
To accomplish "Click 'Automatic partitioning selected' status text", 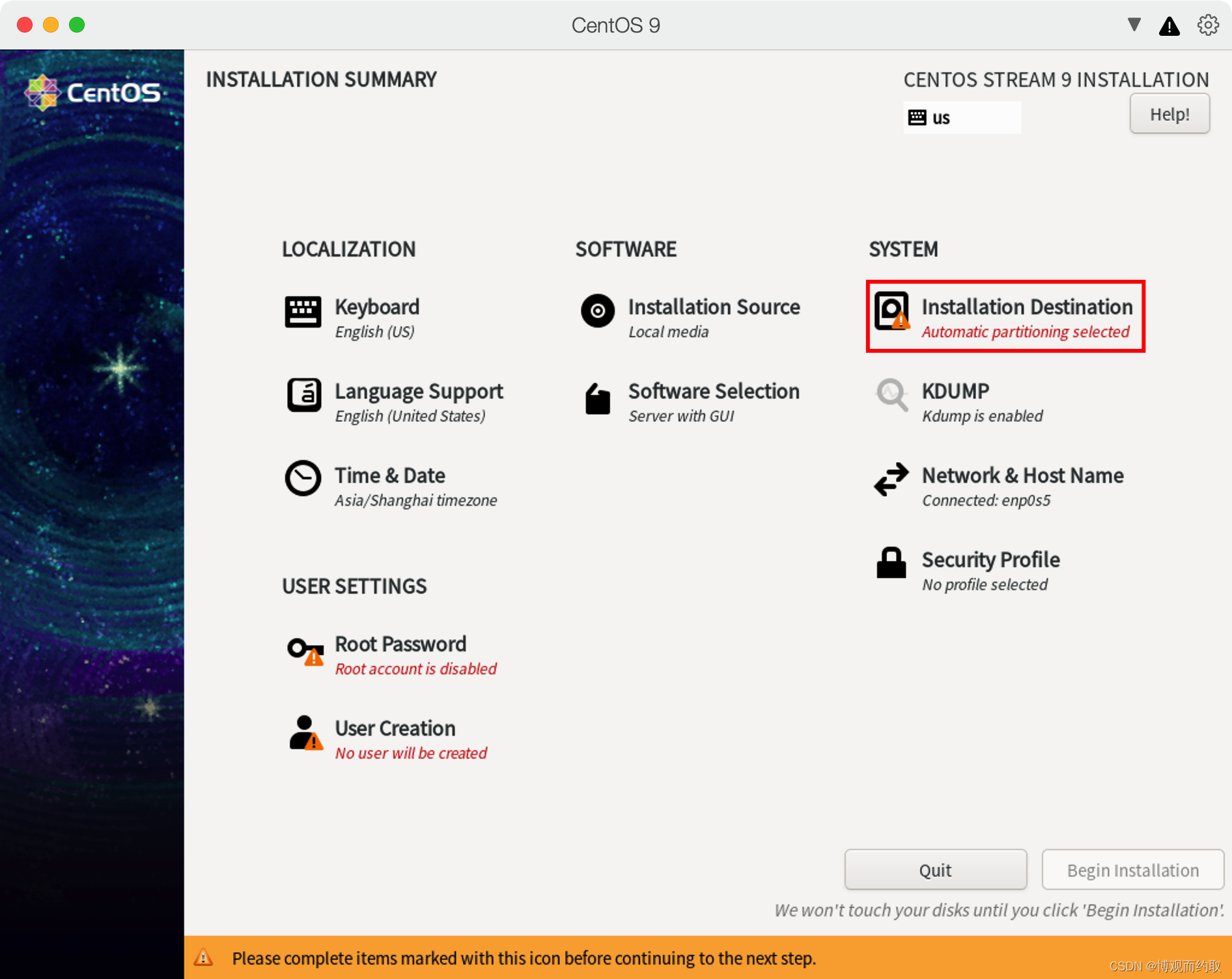I will [x=1026, y=332].
